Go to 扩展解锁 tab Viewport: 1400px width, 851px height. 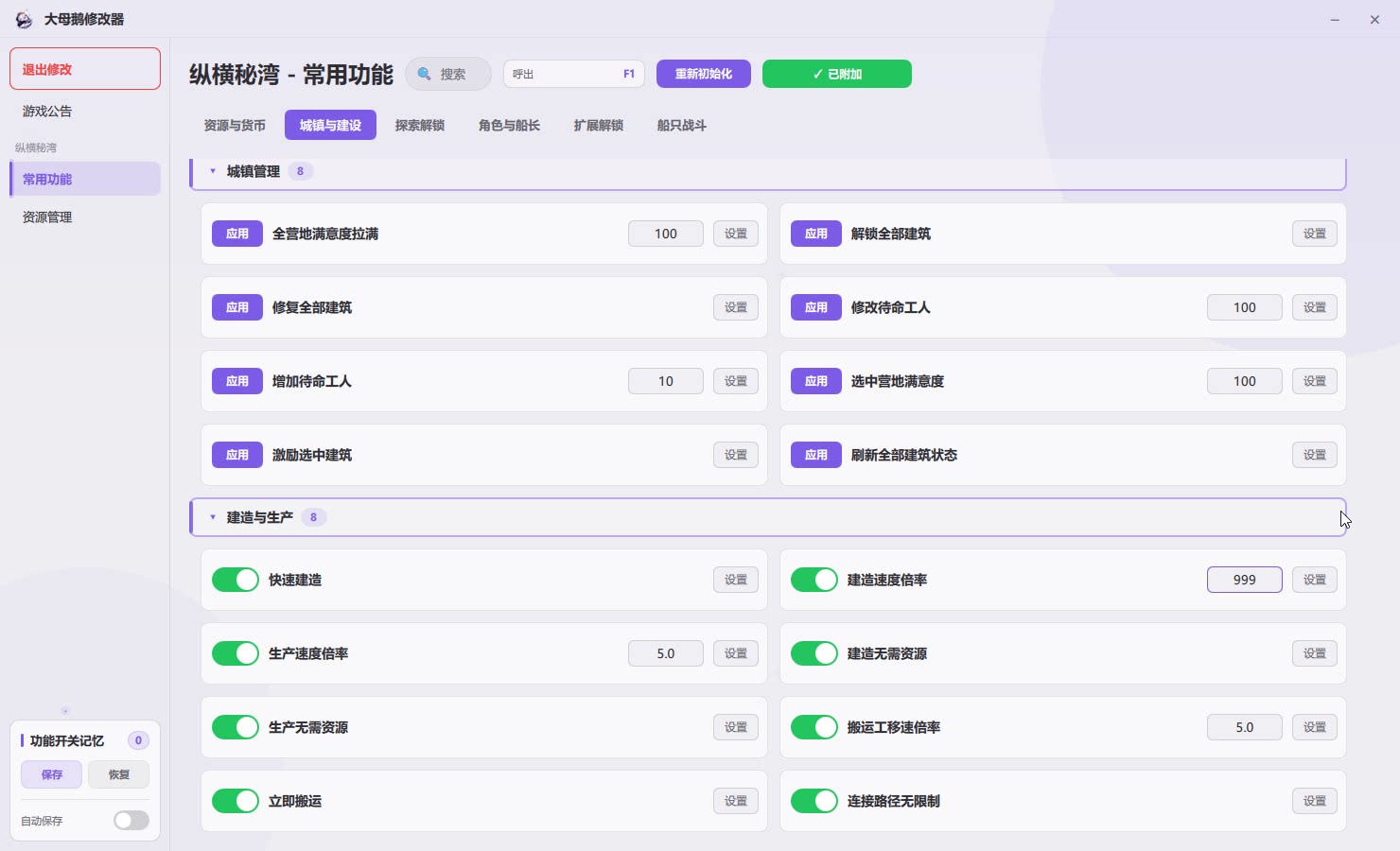[x=599, y=125]
